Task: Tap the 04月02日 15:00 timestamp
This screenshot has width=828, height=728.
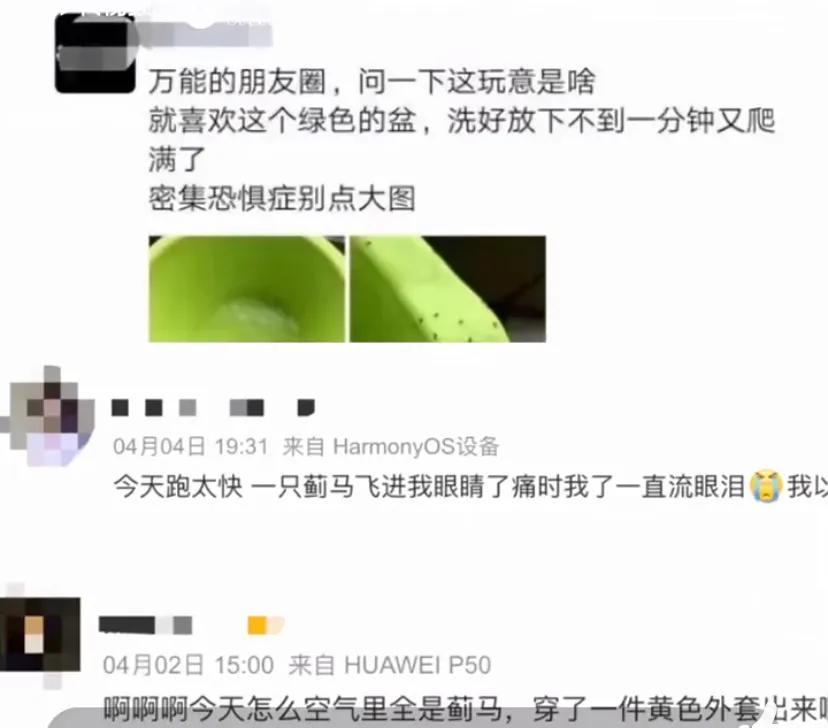Action: pyautogui.click(x=188, y=665)
